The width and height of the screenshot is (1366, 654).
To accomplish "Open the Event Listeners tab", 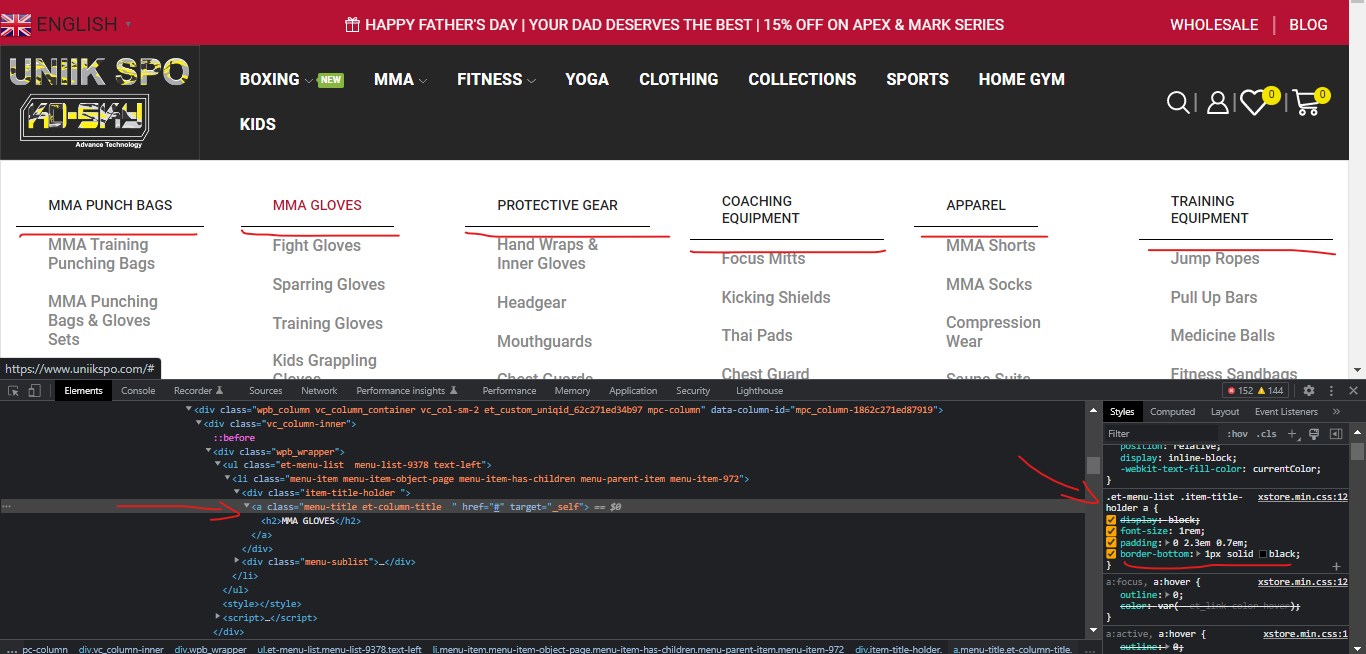I will pos(1286,411).
